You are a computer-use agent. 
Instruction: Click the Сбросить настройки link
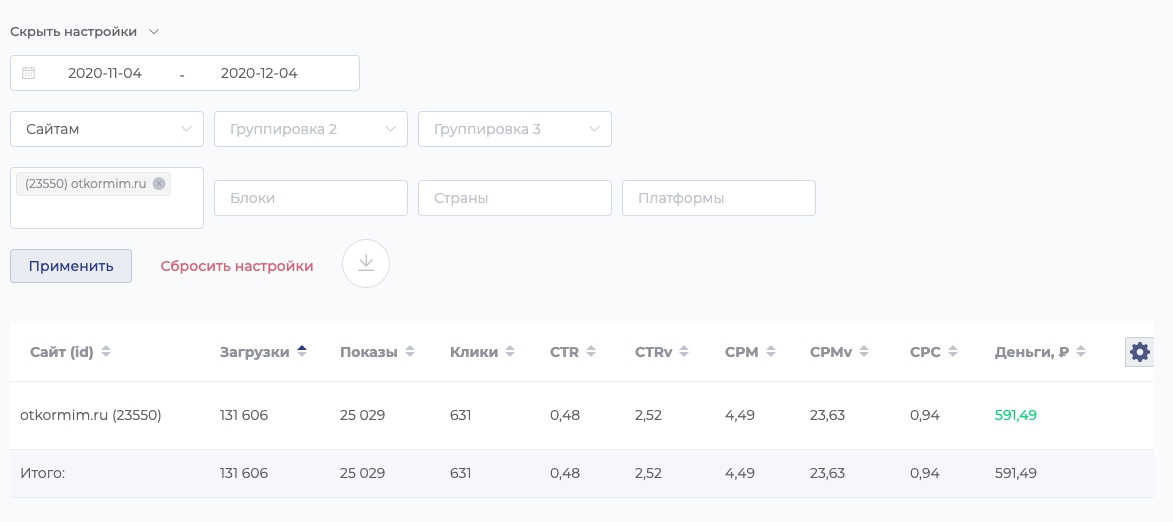(x=237, y=266)
